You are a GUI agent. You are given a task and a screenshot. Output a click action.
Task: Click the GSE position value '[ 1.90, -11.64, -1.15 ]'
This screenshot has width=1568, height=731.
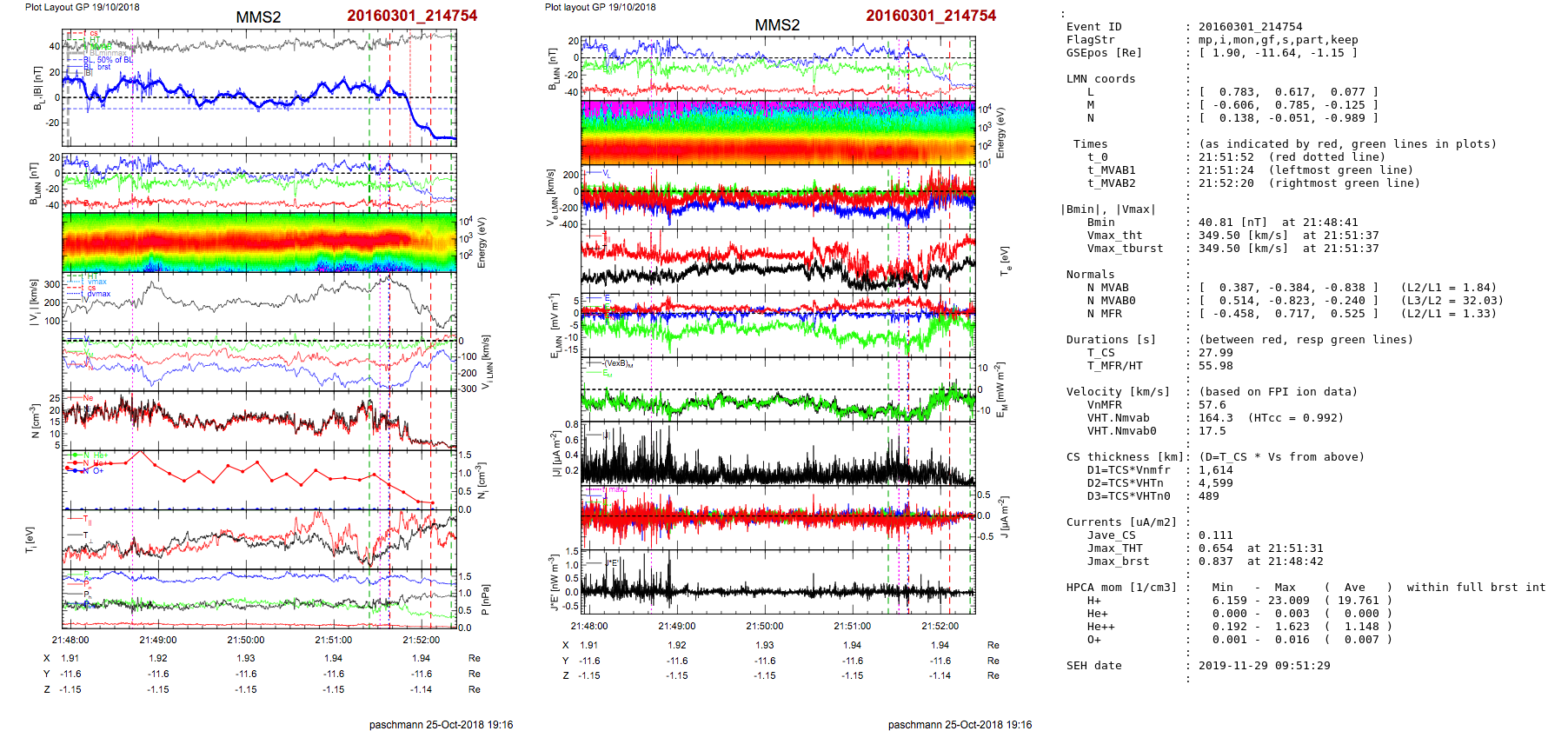[1278, 53]
